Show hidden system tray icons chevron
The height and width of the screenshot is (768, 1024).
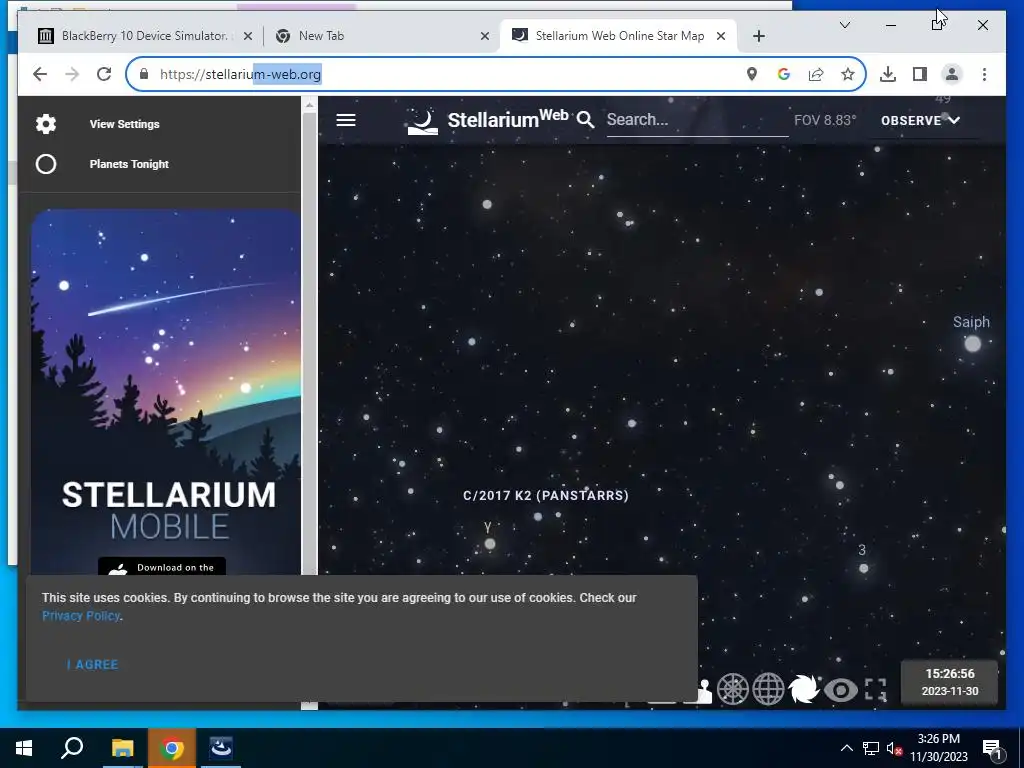point(846,748)
